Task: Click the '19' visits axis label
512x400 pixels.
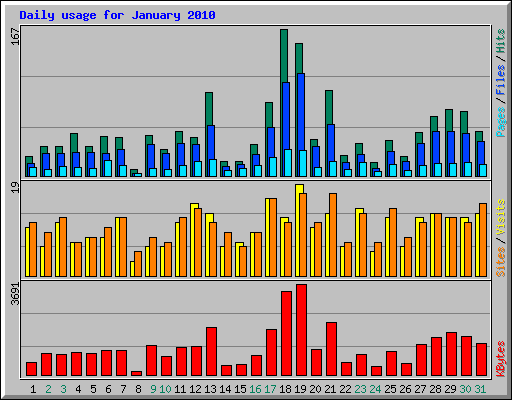Action: pos(16,188)
